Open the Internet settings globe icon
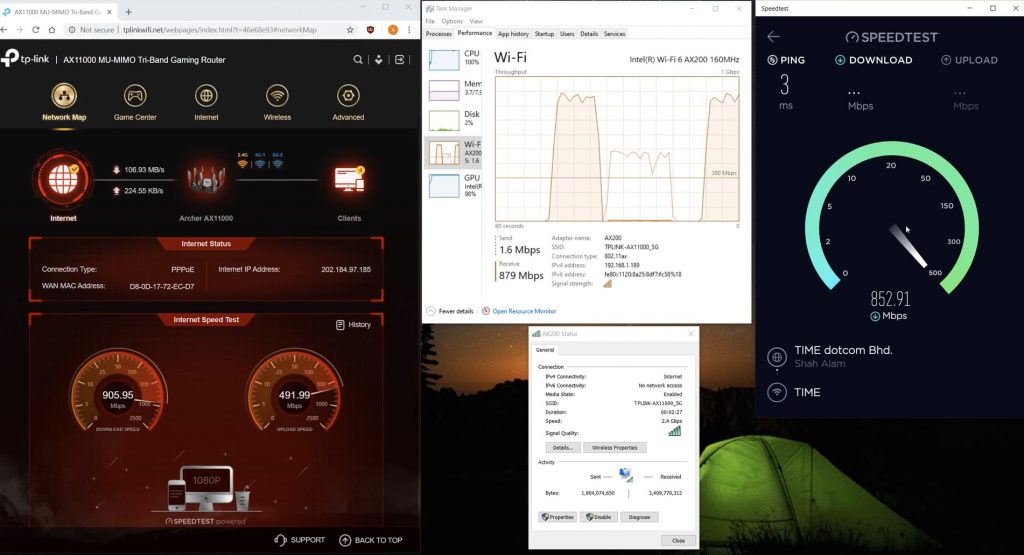The height and width of the screenshot is (555, 1024). click(x=206, y=95)
